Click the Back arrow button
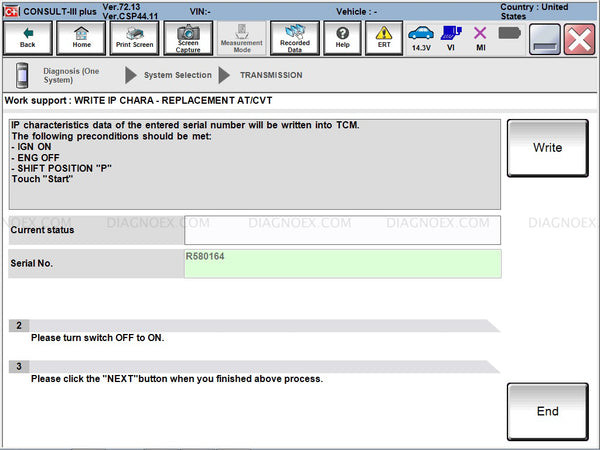 click(x=28, y=38)
